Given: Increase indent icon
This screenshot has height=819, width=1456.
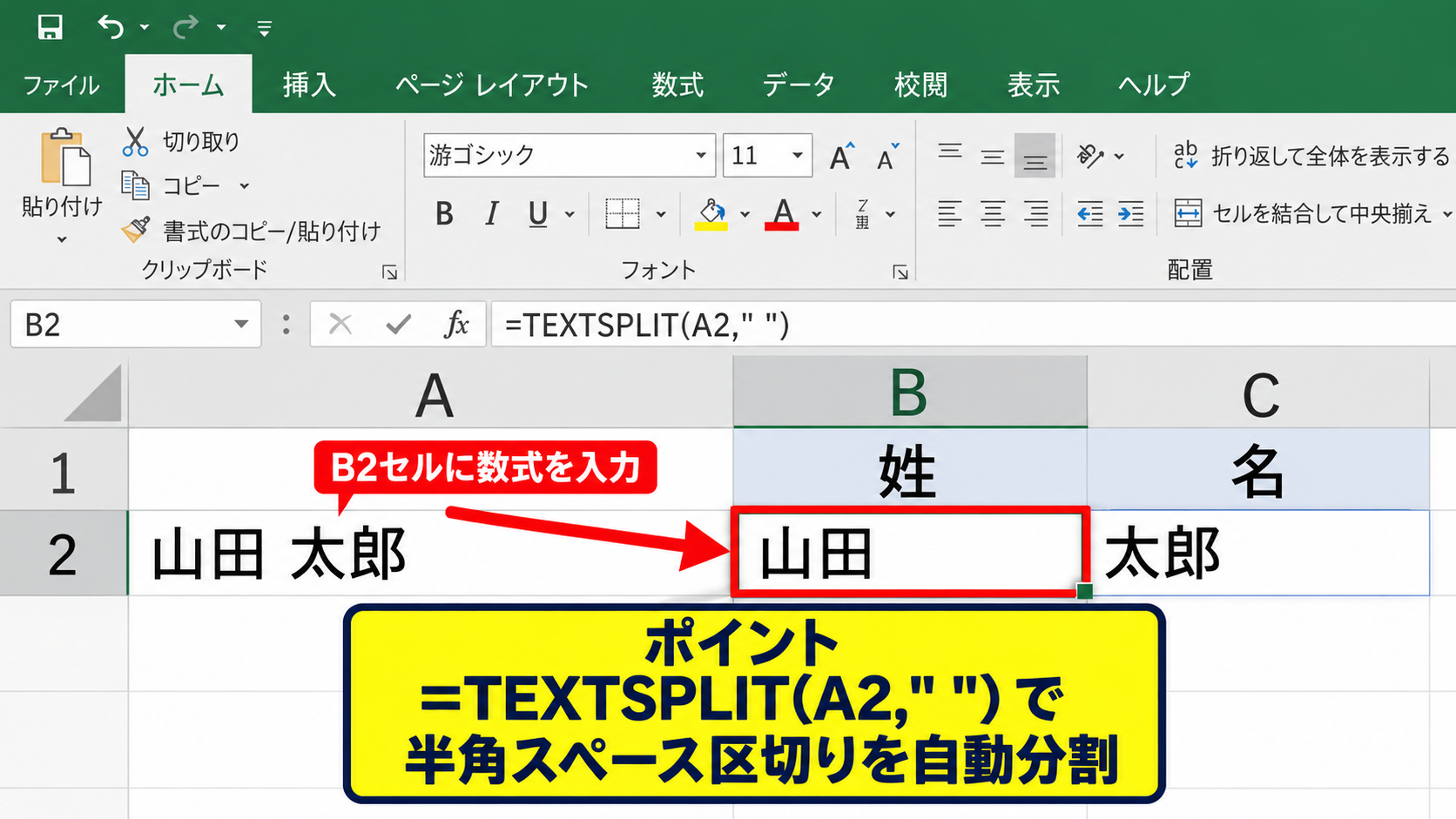Looking at the screenshot, I should click(x=1130, y=213).
